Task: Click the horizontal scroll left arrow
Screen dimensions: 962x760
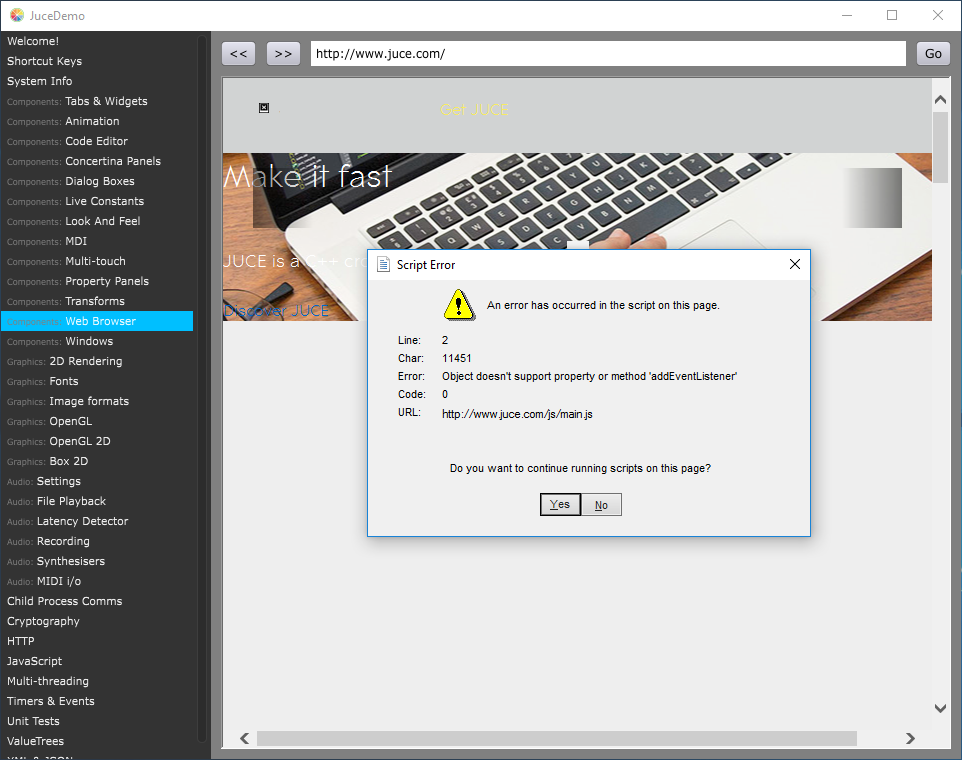Action: coord(244,738)
